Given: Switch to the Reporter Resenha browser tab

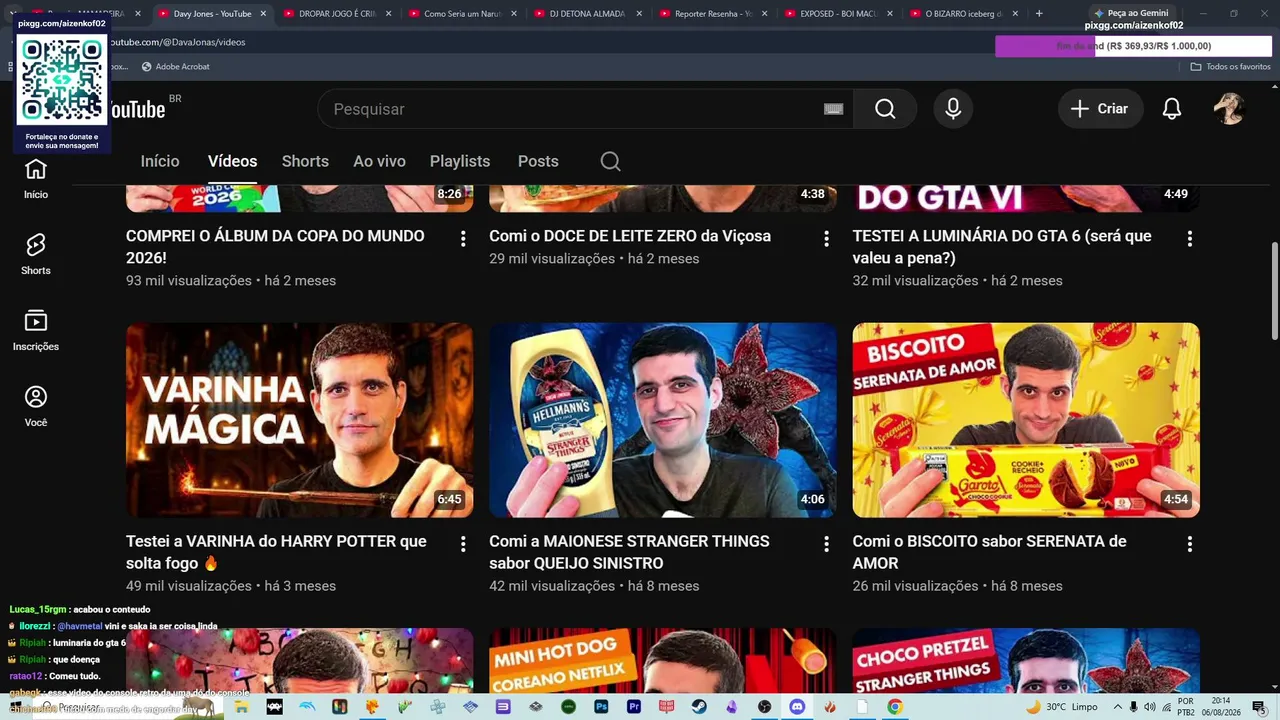Looking at the screenshot, I should pyautogui.click(x=713, y=14).
